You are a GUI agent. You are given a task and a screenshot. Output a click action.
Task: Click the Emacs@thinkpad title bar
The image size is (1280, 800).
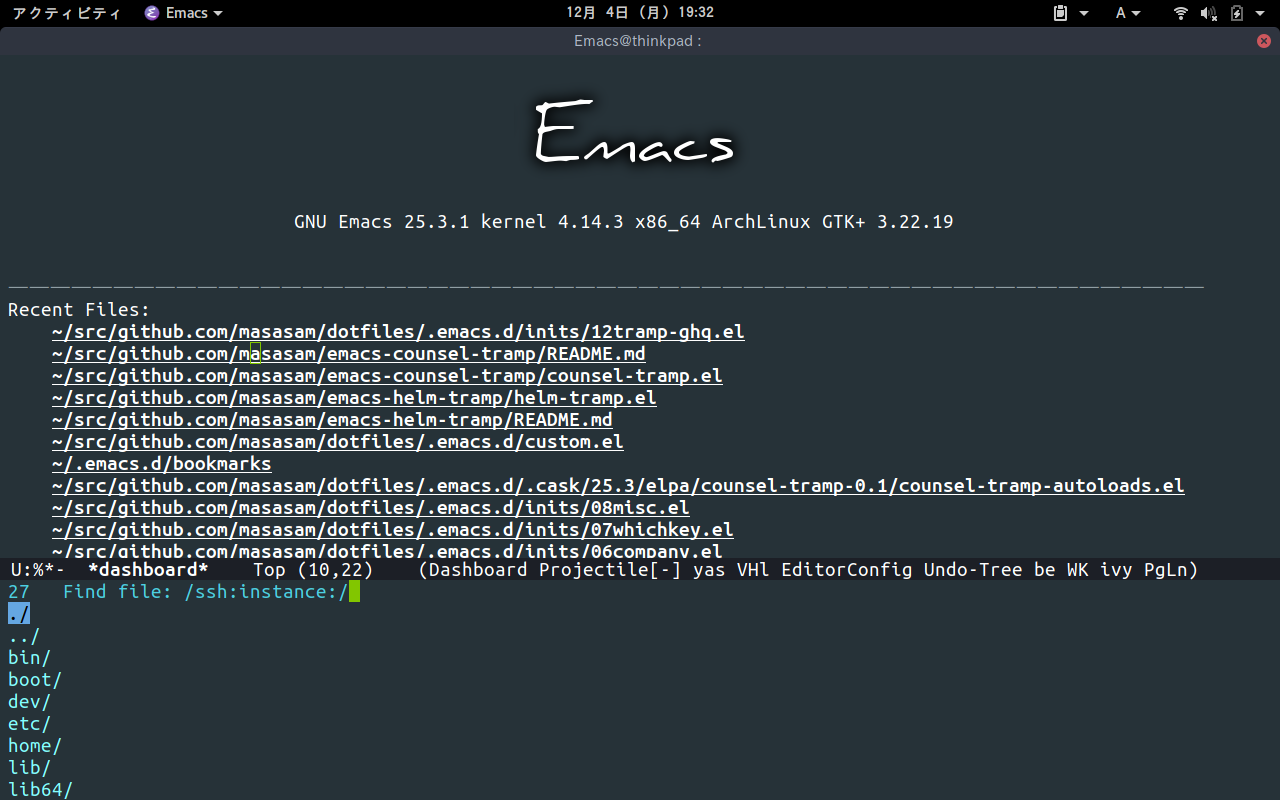[x=638, y=41]
